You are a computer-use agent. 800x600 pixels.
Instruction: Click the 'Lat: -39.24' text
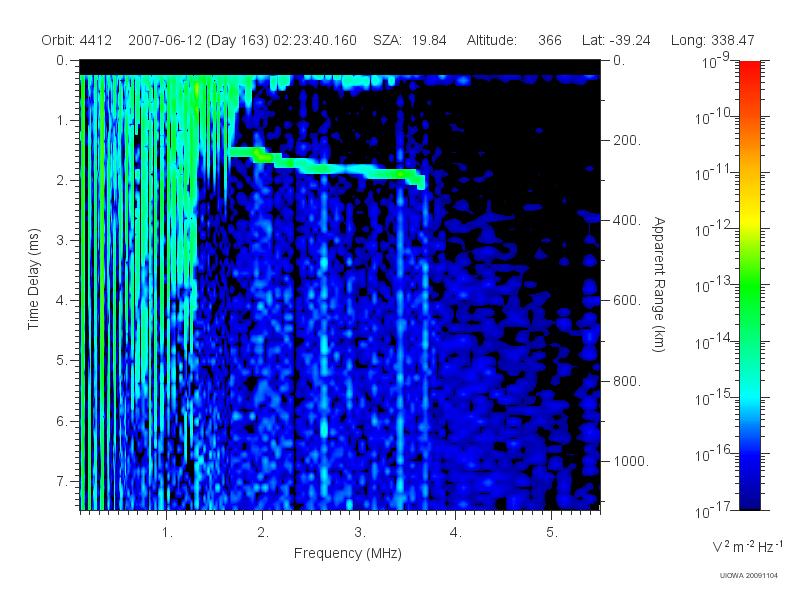click(616, 40)
